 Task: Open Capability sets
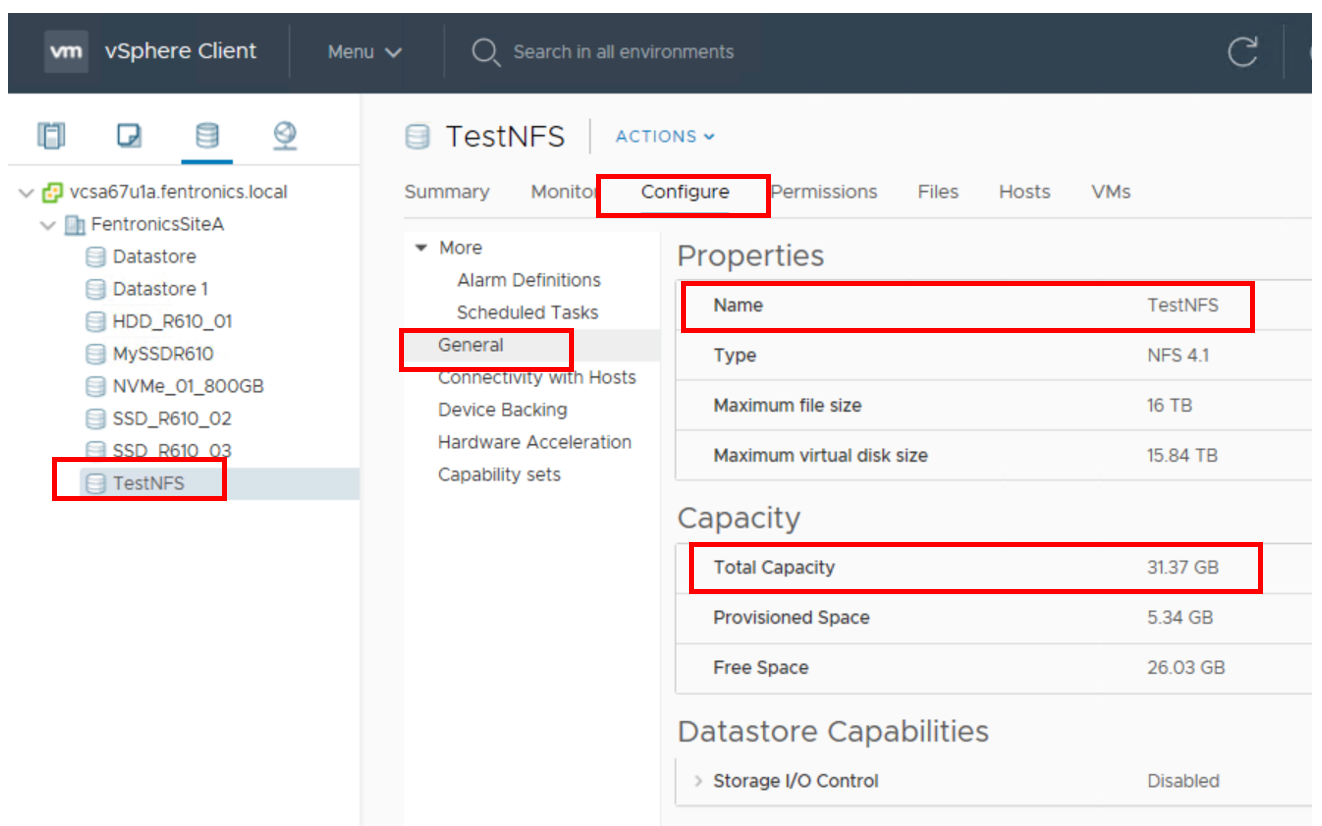pos(499,475)
